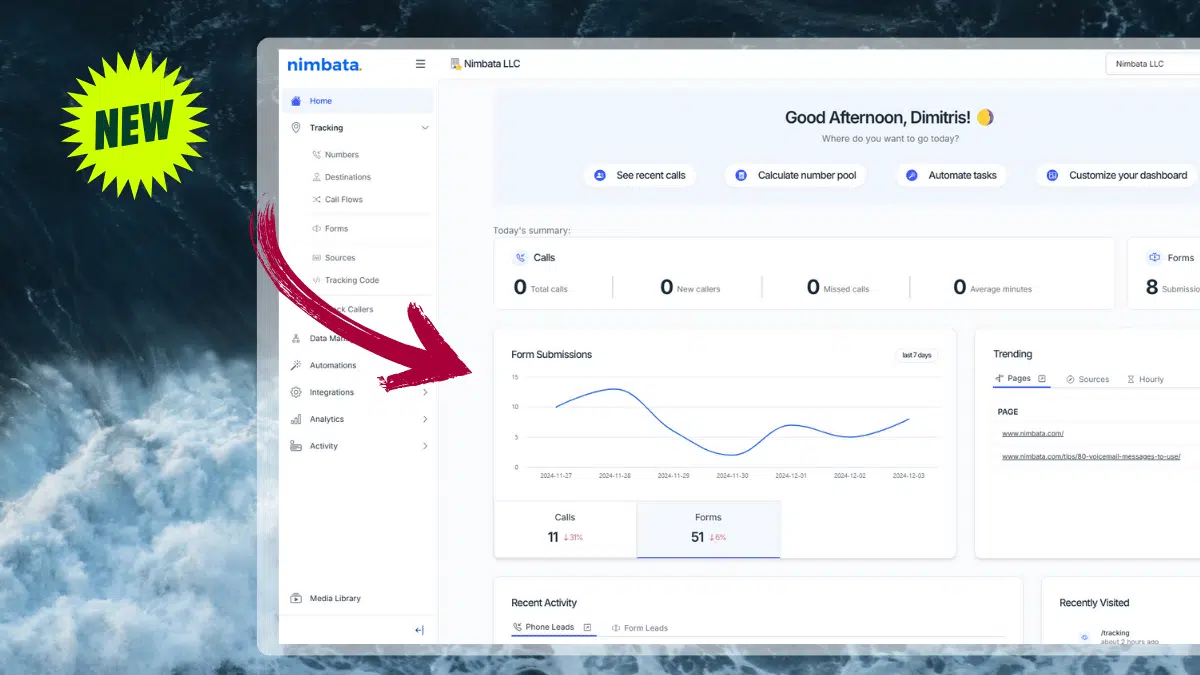The width and height of the screenshot is (1200, 675).
Task: Click the Home icon in sidebar
Action: 296,101
